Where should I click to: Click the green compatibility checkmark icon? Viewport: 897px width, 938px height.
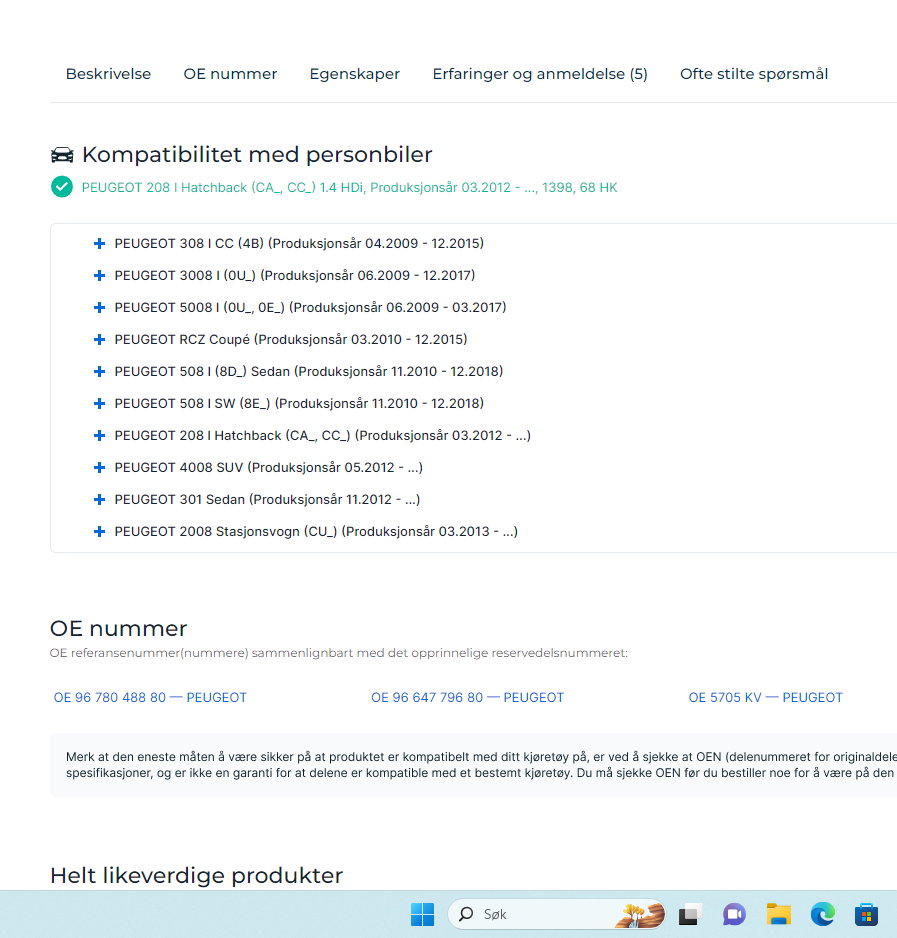(x=62, y=187)
